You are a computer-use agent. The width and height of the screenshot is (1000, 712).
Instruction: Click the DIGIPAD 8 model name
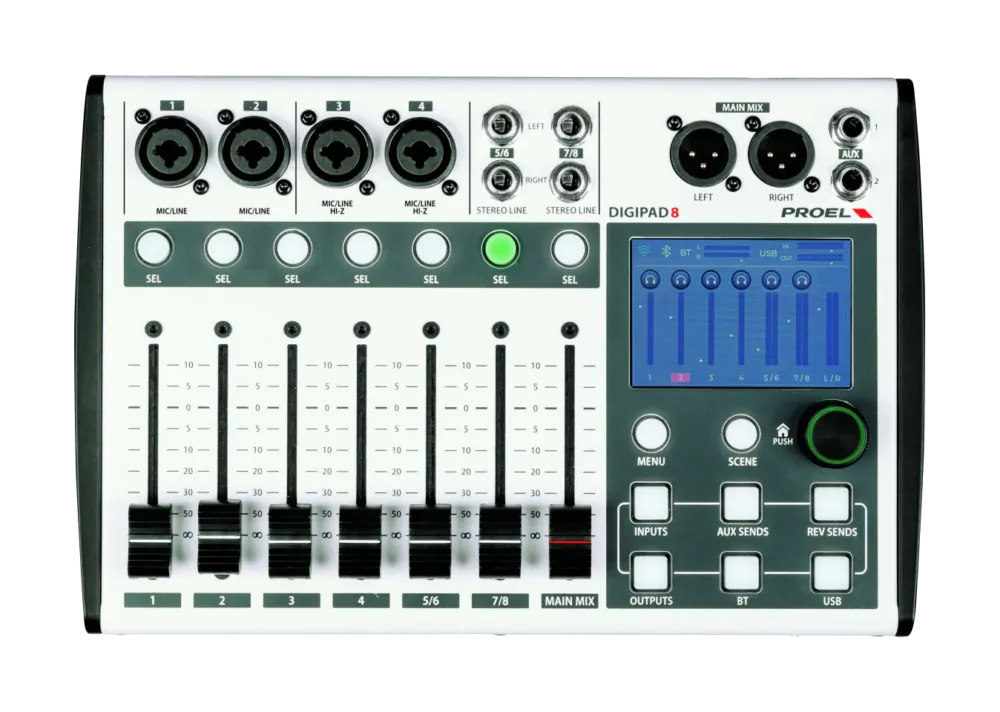(x=643, y=212)
